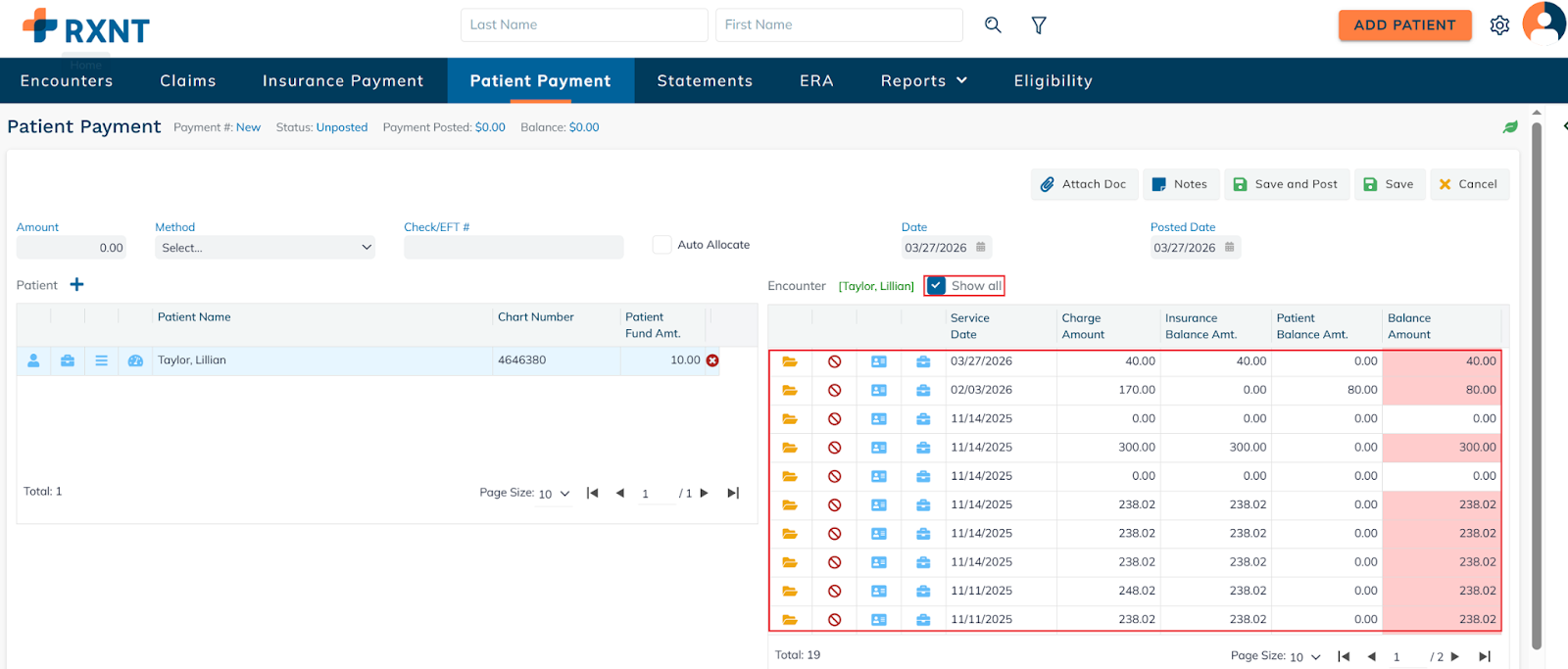Click the Check/EFT # input field
The height and width of the screenshot is (669, 1568).
pos(514,248)
